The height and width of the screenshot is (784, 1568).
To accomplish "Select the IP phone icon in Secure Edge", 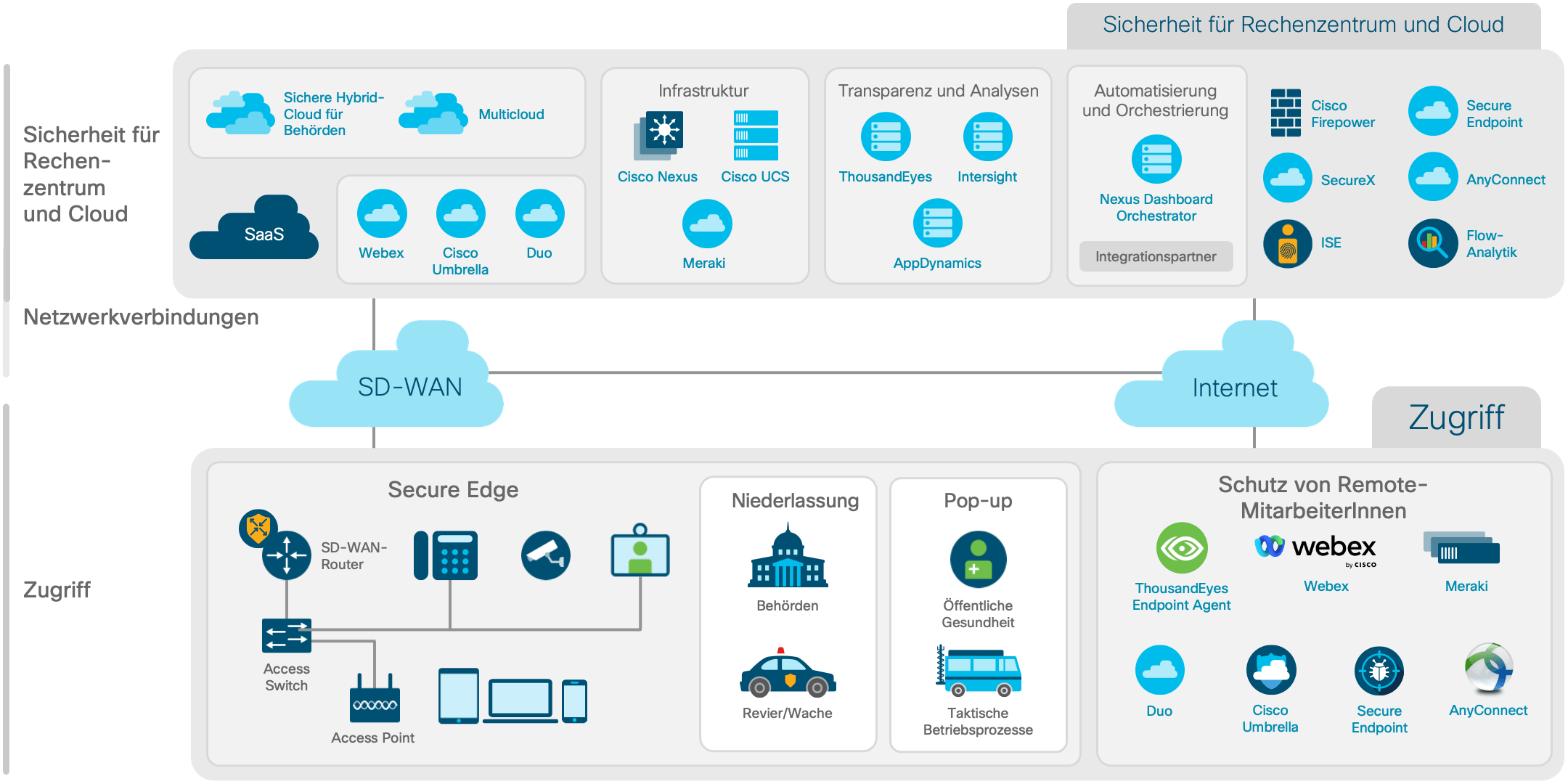I will pyautogui.click(x=446, y=555).
